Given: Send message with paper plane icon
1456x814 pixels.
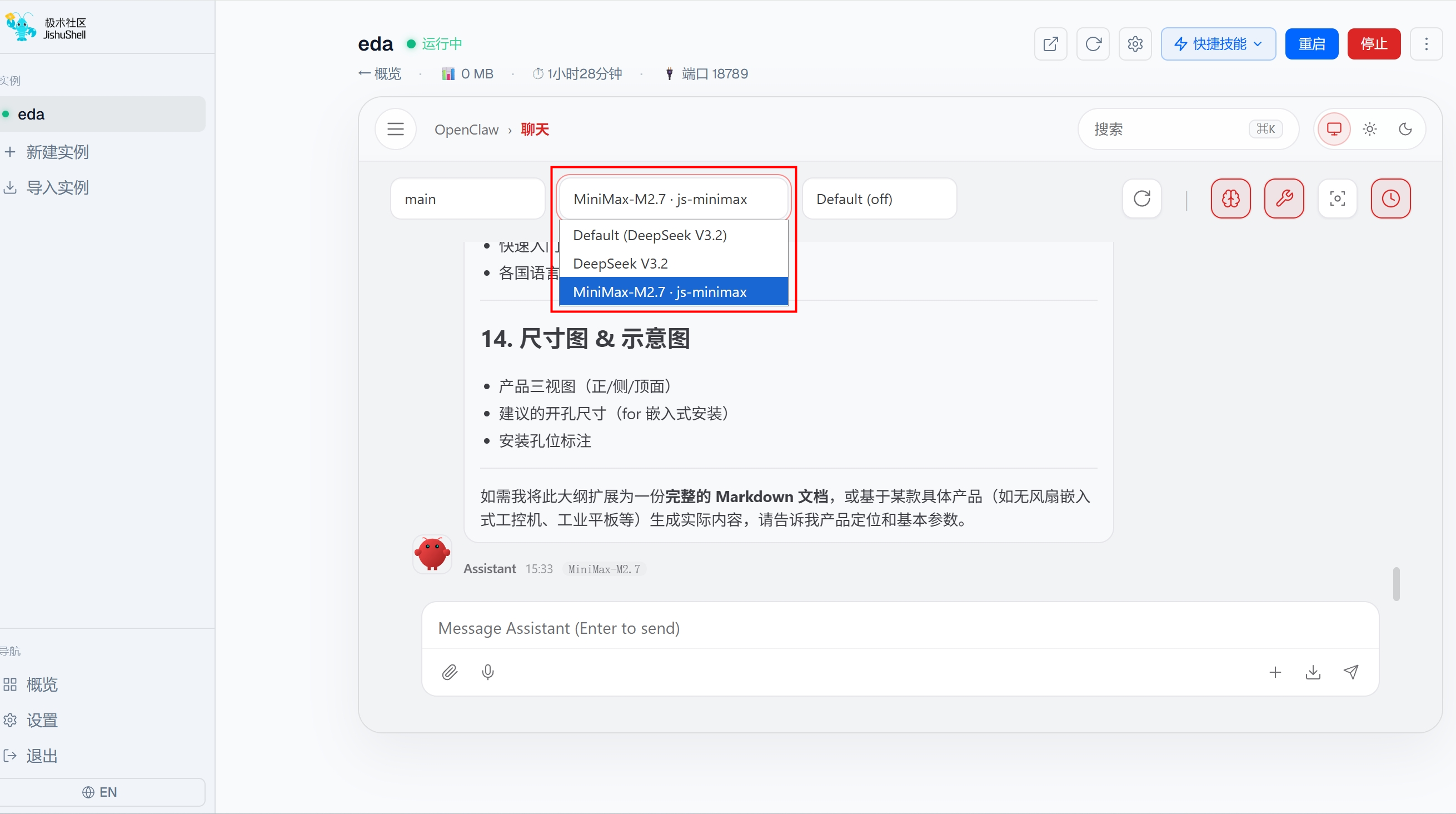Looking at the screenshot, I should coord(1351,672).
